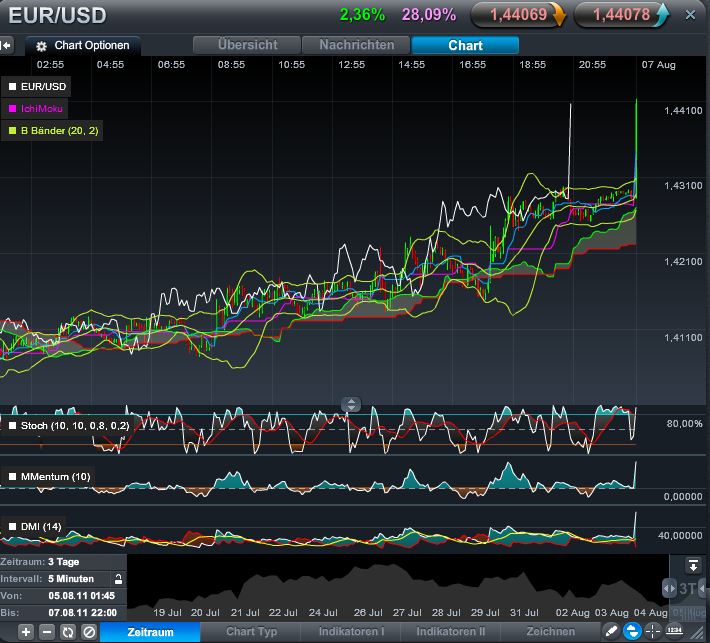Click the Bis date field 07.08.11 22:00
The image size is (710, 643).
[82, 613]
